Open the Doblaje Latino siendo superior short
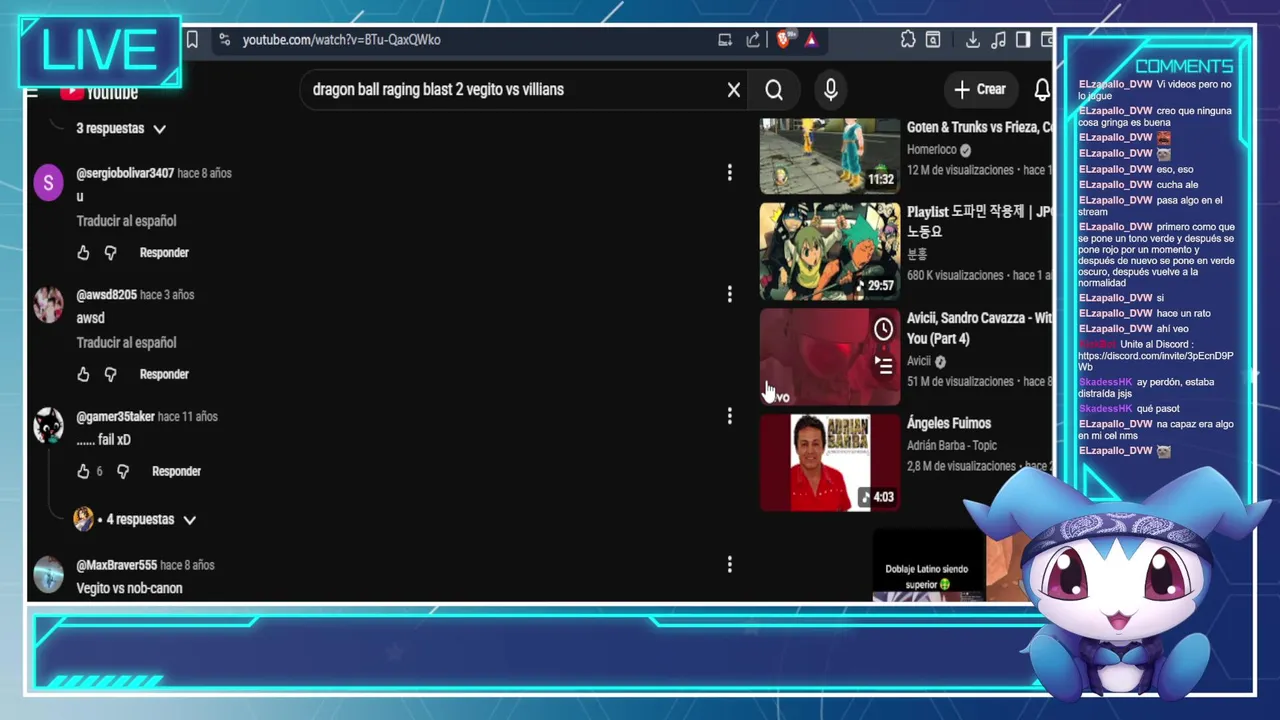 (928, 565)
